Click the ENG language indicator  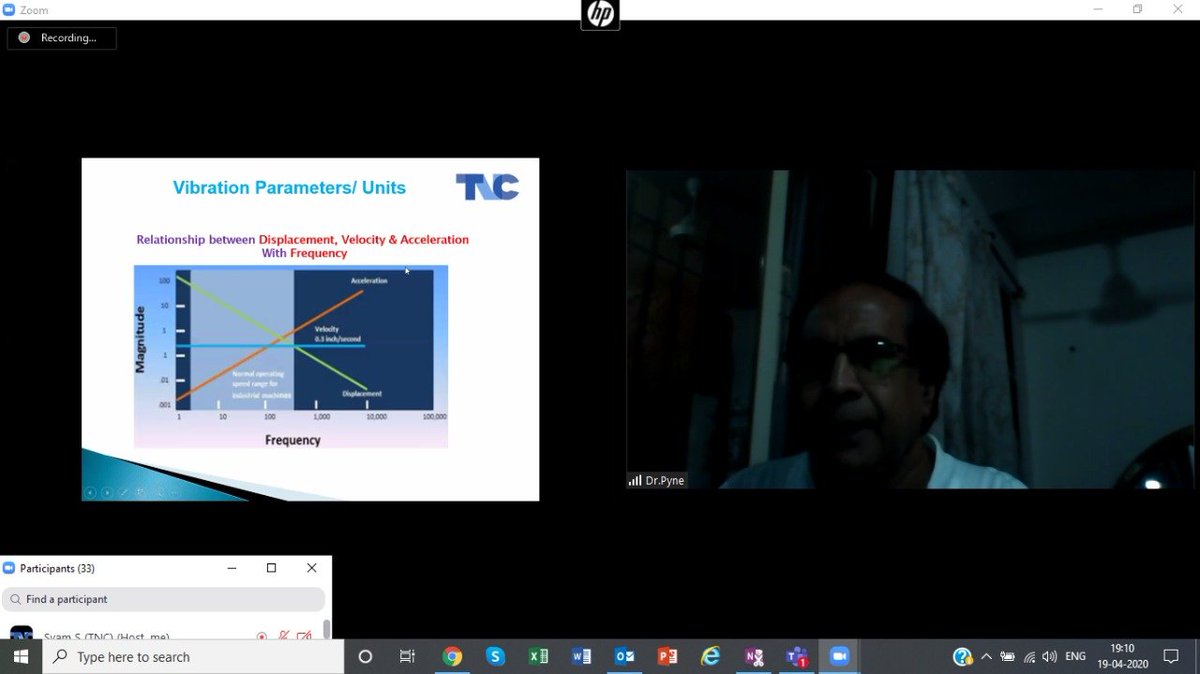pos(1076,657)
